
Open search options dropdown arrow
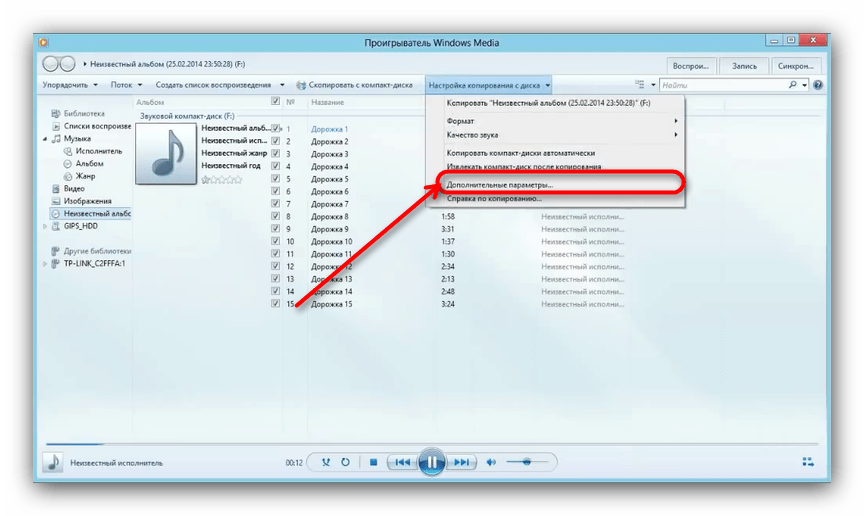pos(804,85)
